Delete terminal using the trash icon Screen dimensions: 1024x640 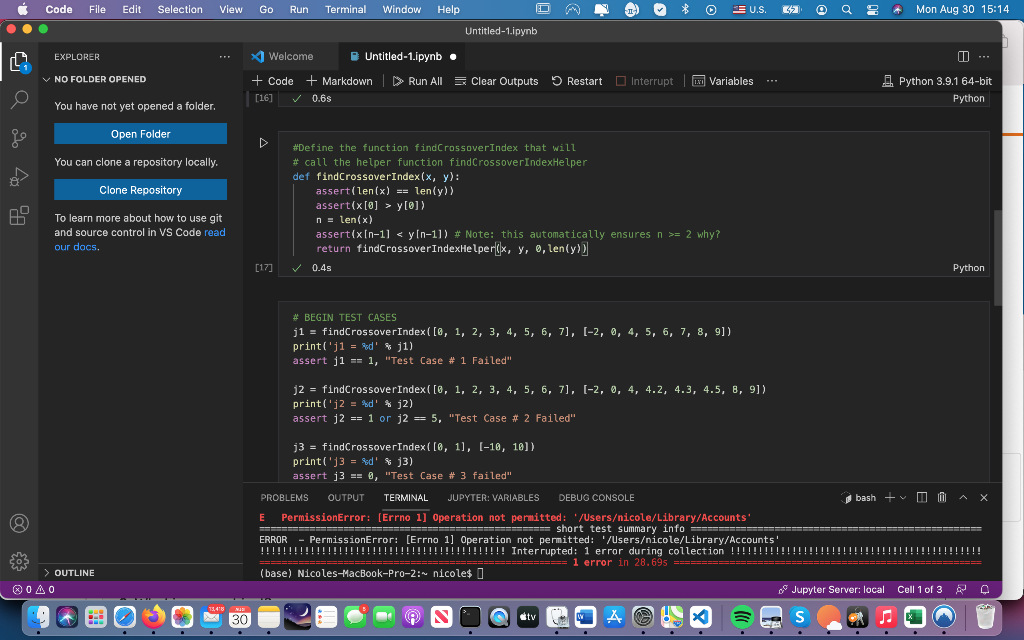(941, 497)
